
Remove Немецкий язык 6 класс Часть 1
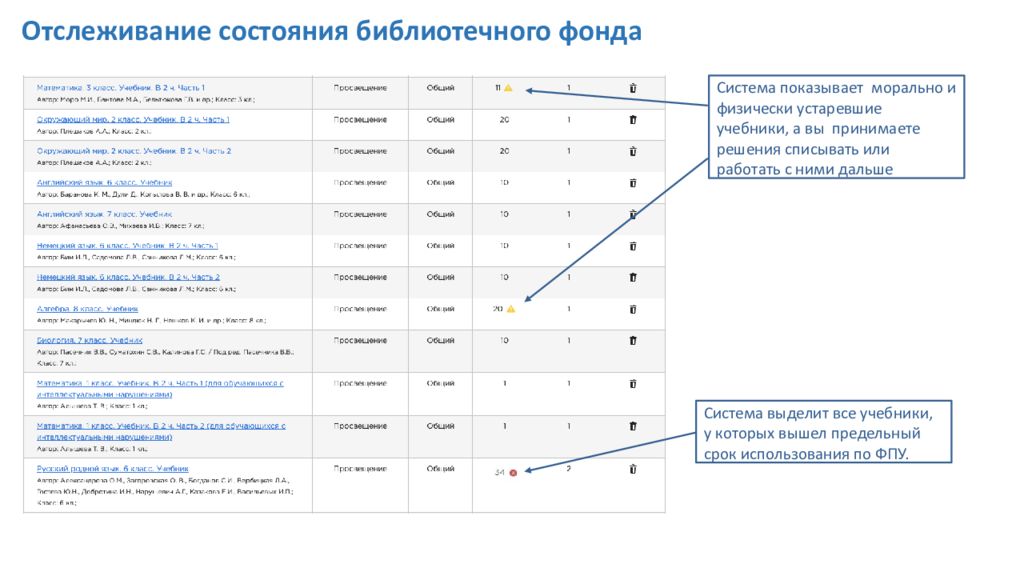click(633, 246)
